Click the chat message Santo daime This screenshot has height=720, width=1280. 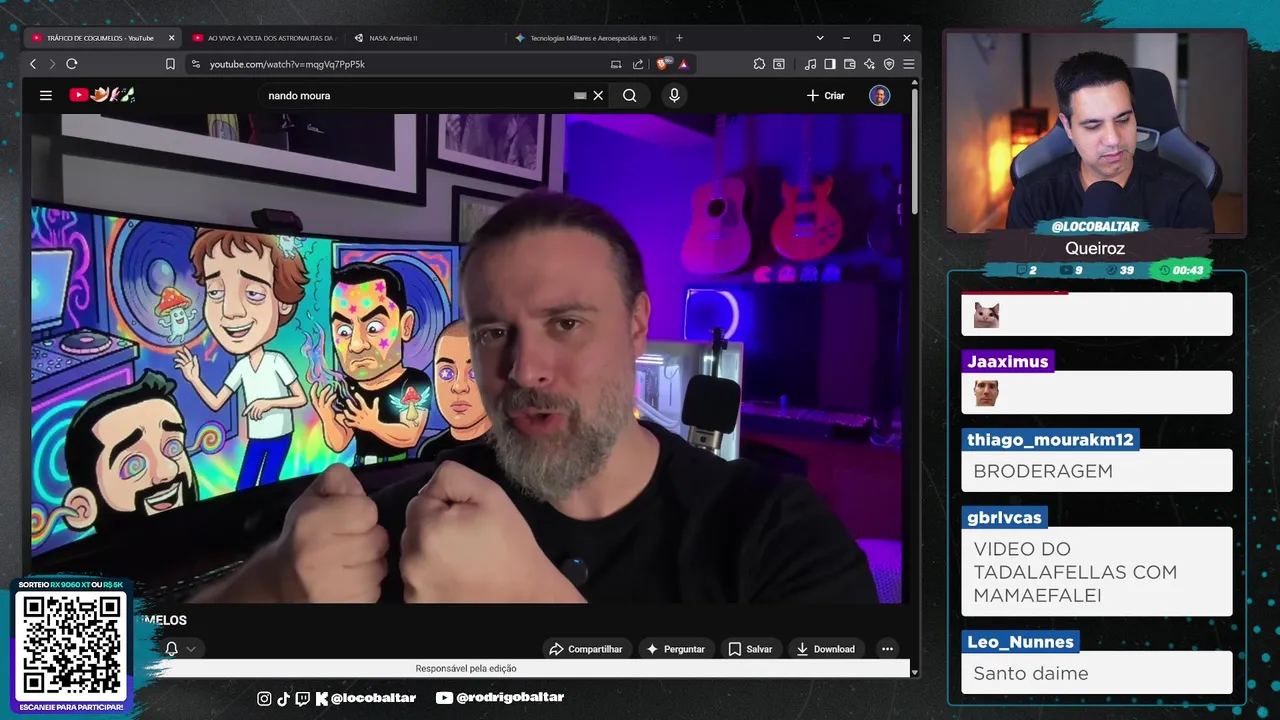(x=1031, y=674)
